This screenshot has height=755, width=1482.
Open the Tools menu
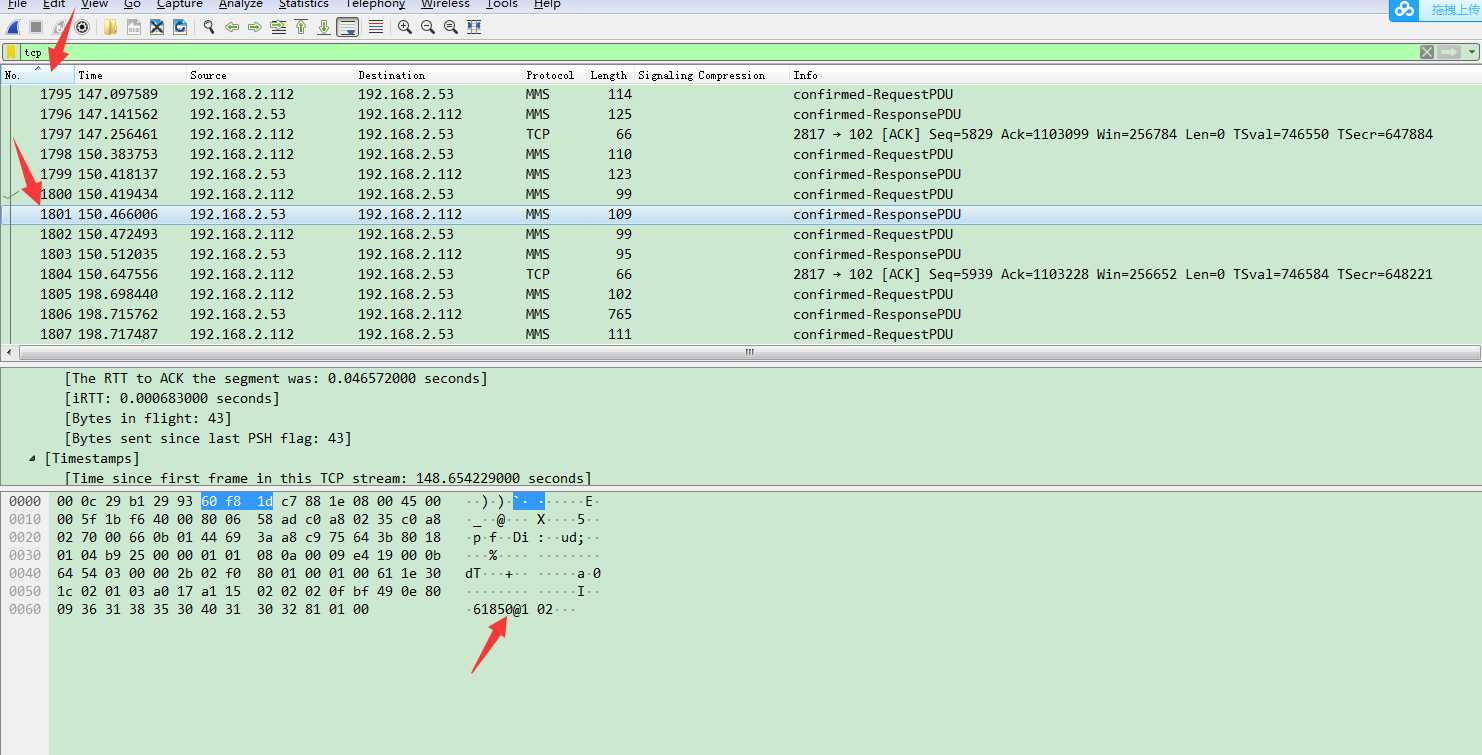[502, 5]
